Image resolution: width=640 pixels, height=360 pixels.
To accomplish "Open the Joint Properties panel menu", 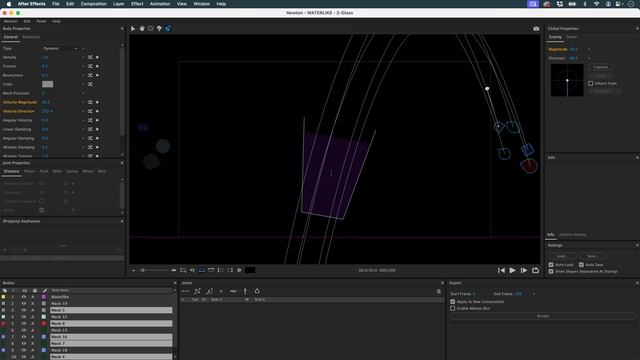I will pos(122,163).
